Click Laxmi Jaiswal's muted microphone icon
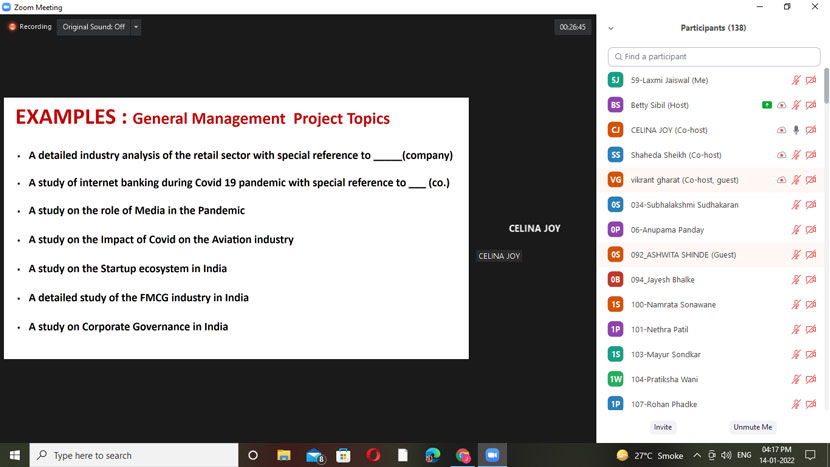 [x=796, y=80]
